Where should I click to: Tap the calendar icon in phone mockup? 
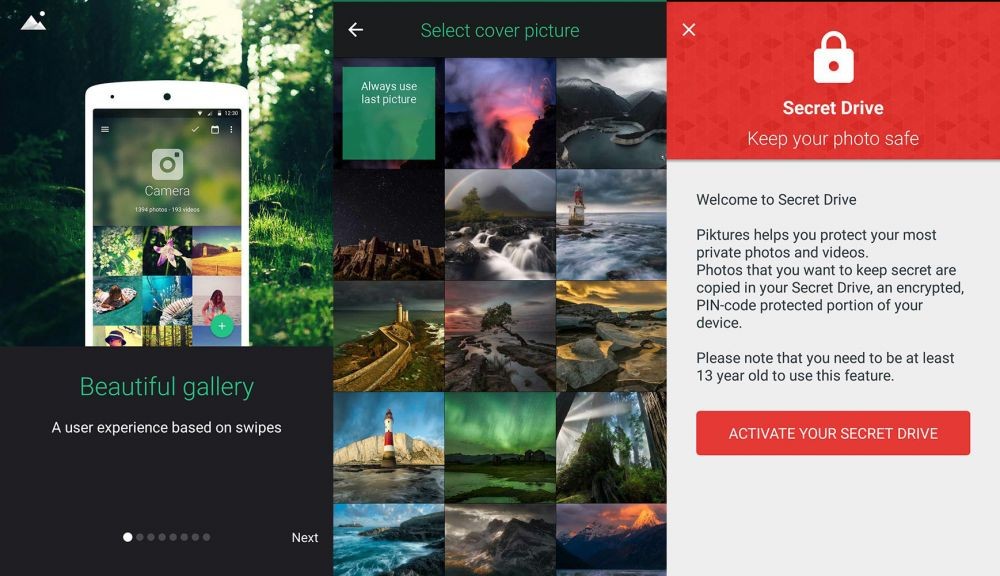pyautogui.click(x=215, y=129)
